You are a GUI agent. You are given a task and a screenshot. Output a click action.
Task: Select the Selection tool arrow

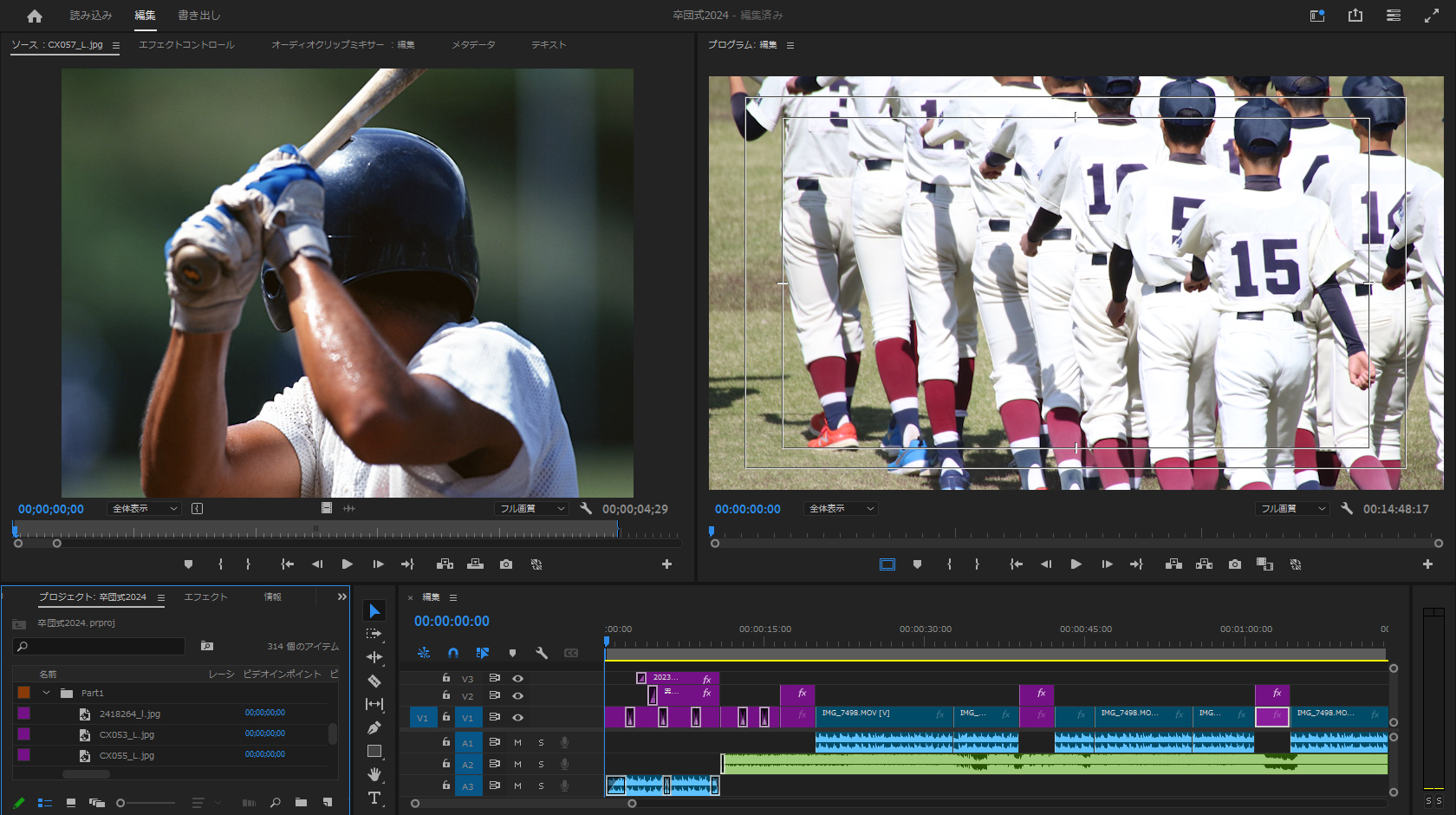(374, 611)
